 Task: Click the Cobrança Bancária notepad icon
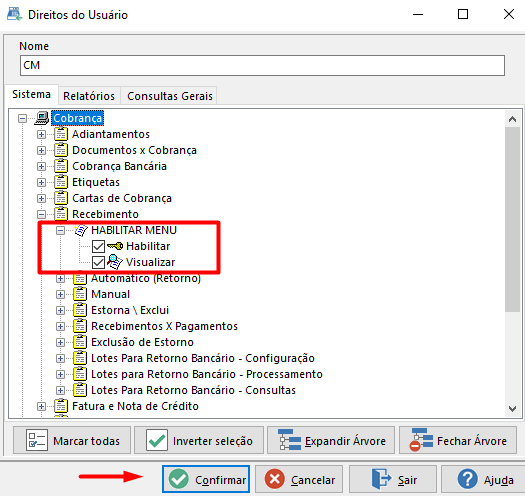61,166
